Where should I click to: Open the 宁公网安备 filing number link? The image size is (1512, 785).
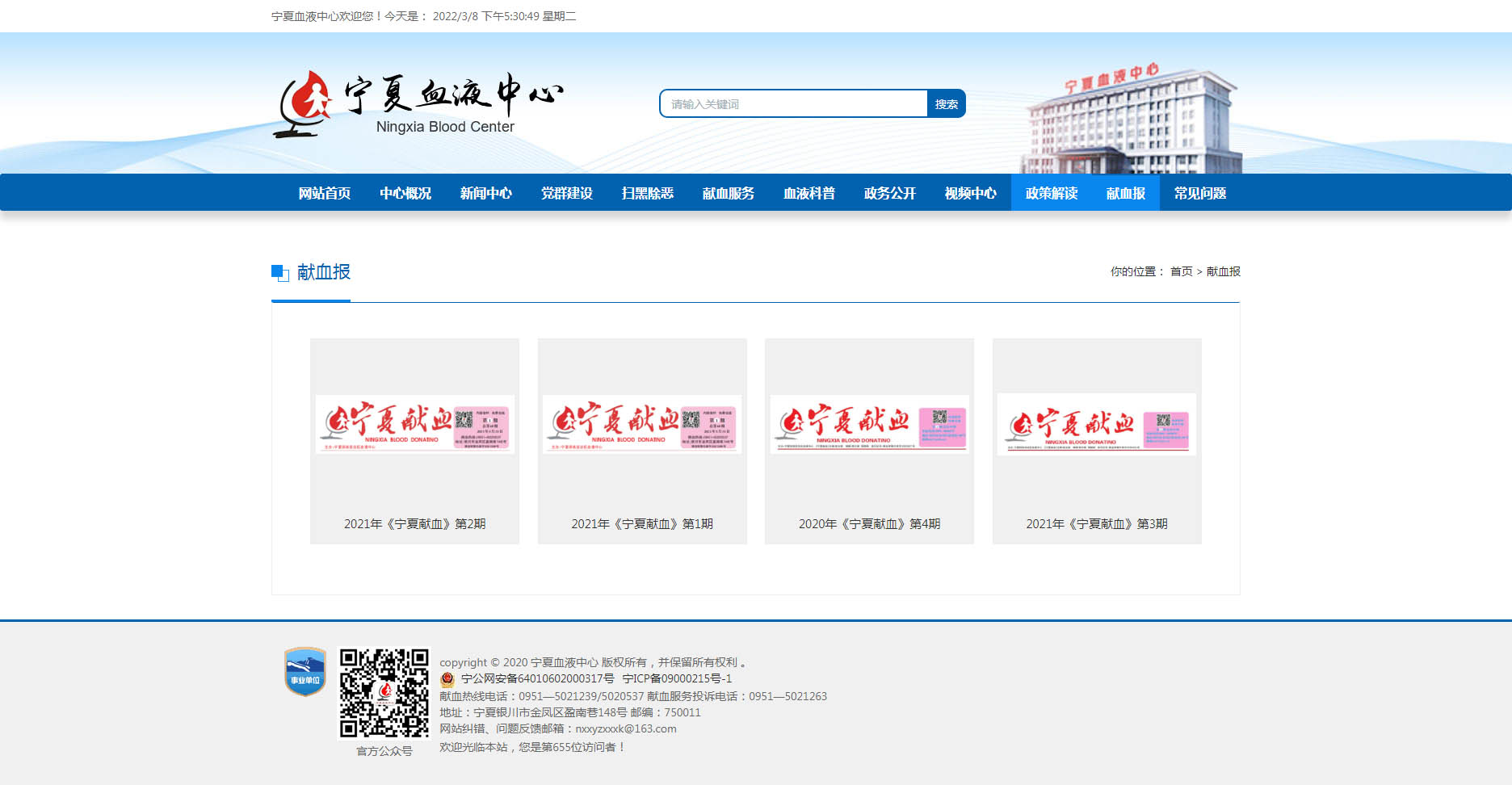tap(537, 679)
